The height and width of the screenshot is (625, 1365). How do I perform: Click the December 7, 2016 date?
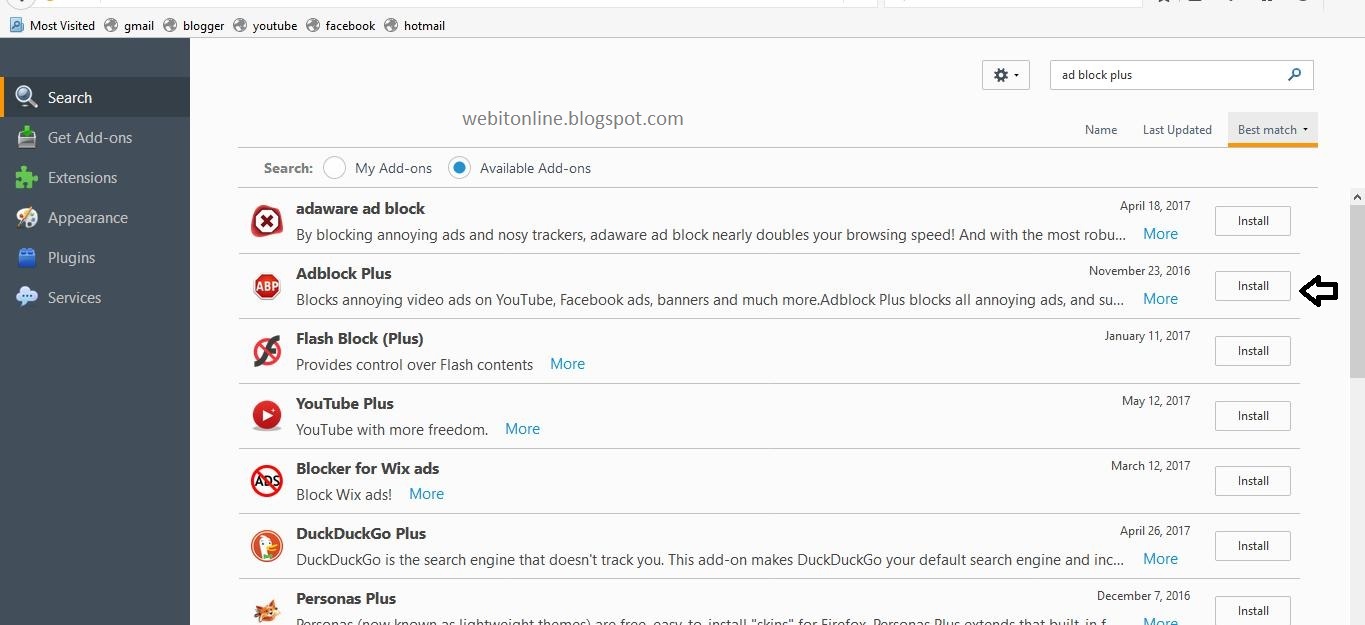1144,596
